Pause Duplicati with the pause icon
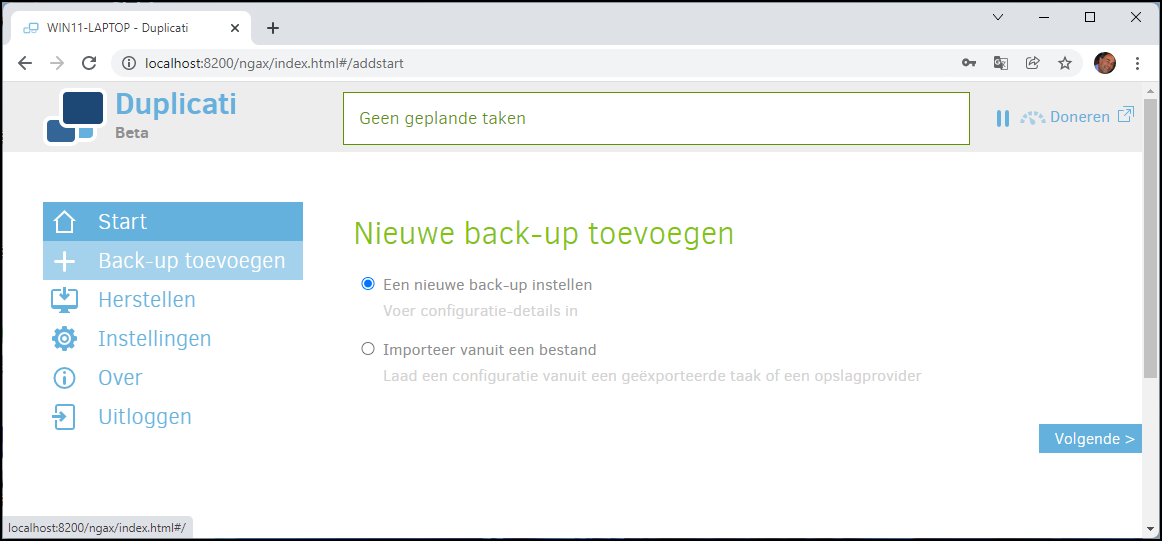 tap(1003, 118)
